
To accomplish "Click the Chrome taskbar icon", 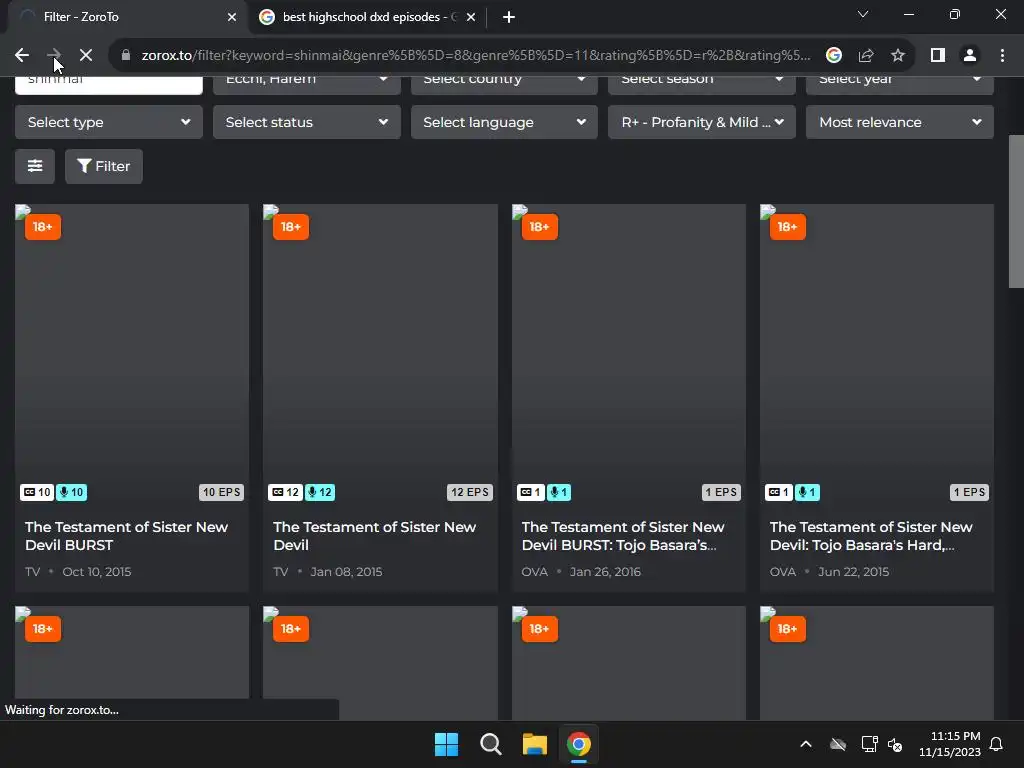I will tap(579, 744).
